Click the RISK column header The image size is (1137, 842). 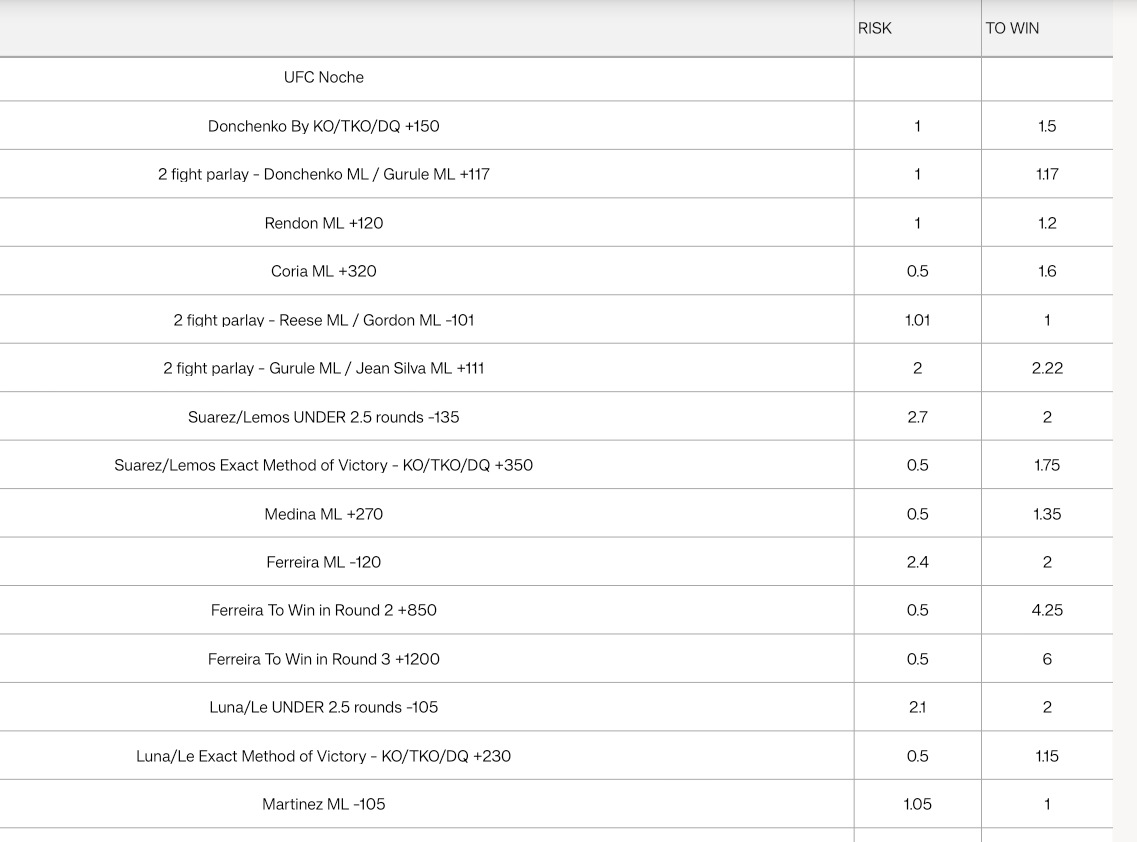coord(917,28)
